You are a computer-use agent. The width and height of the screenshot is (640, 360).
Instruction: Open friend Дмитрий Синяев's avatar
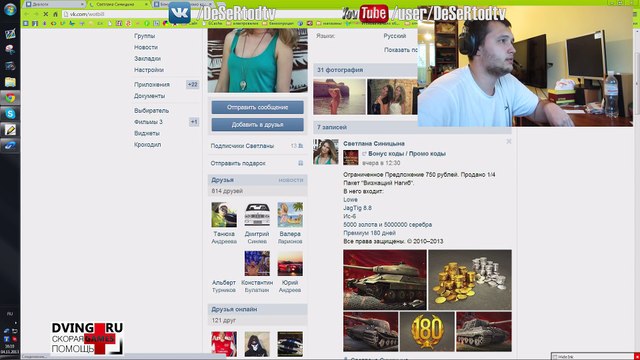point(257,215)
